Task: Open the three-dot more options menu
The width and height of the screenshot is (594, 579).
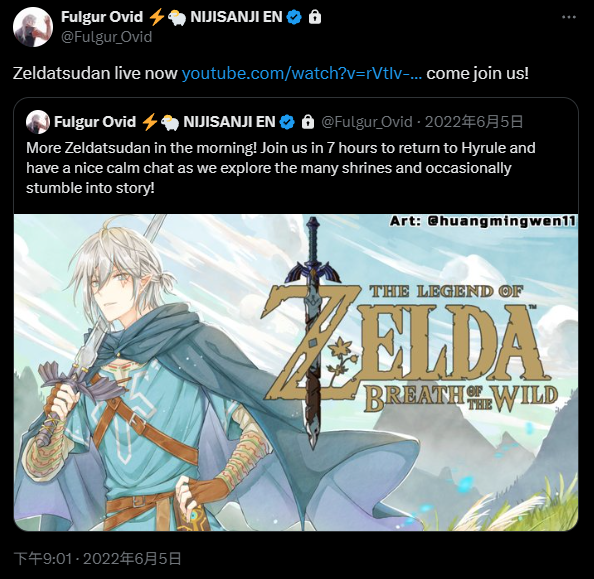Action: (x=569, y=17)
